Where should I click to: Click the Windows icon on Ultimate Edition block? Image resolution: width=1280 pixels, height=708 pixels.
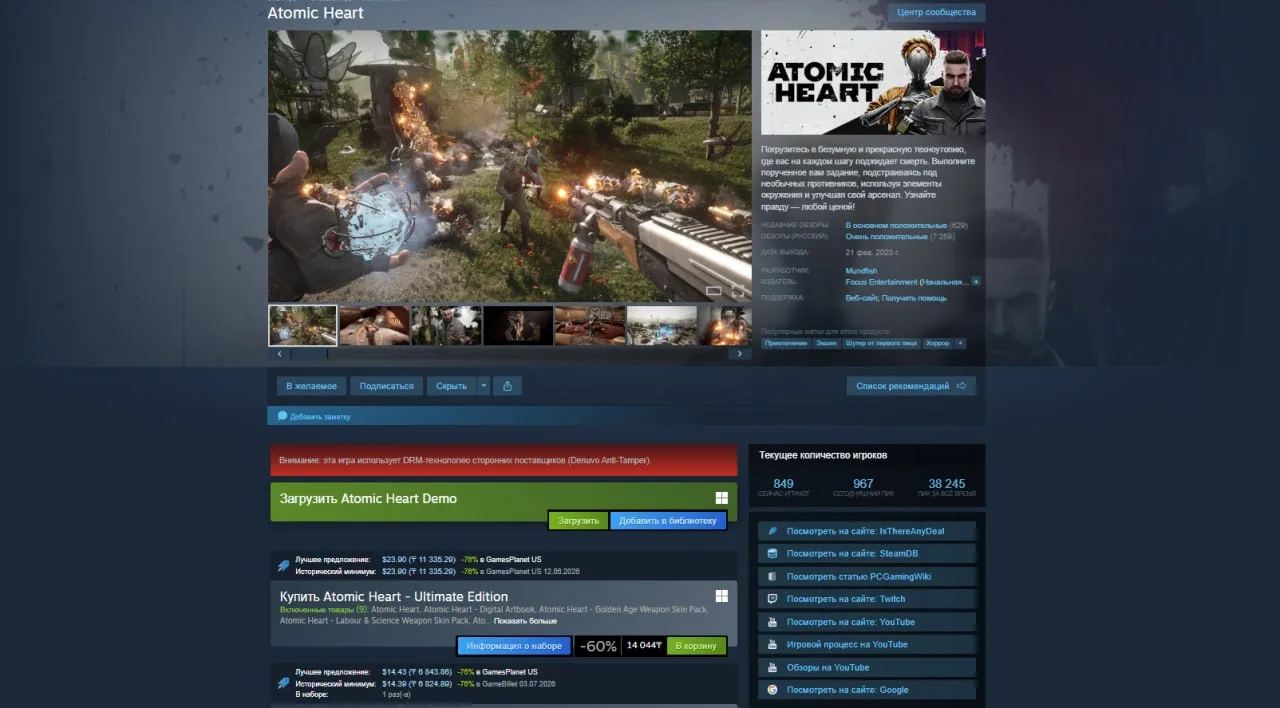click(721, 596)
